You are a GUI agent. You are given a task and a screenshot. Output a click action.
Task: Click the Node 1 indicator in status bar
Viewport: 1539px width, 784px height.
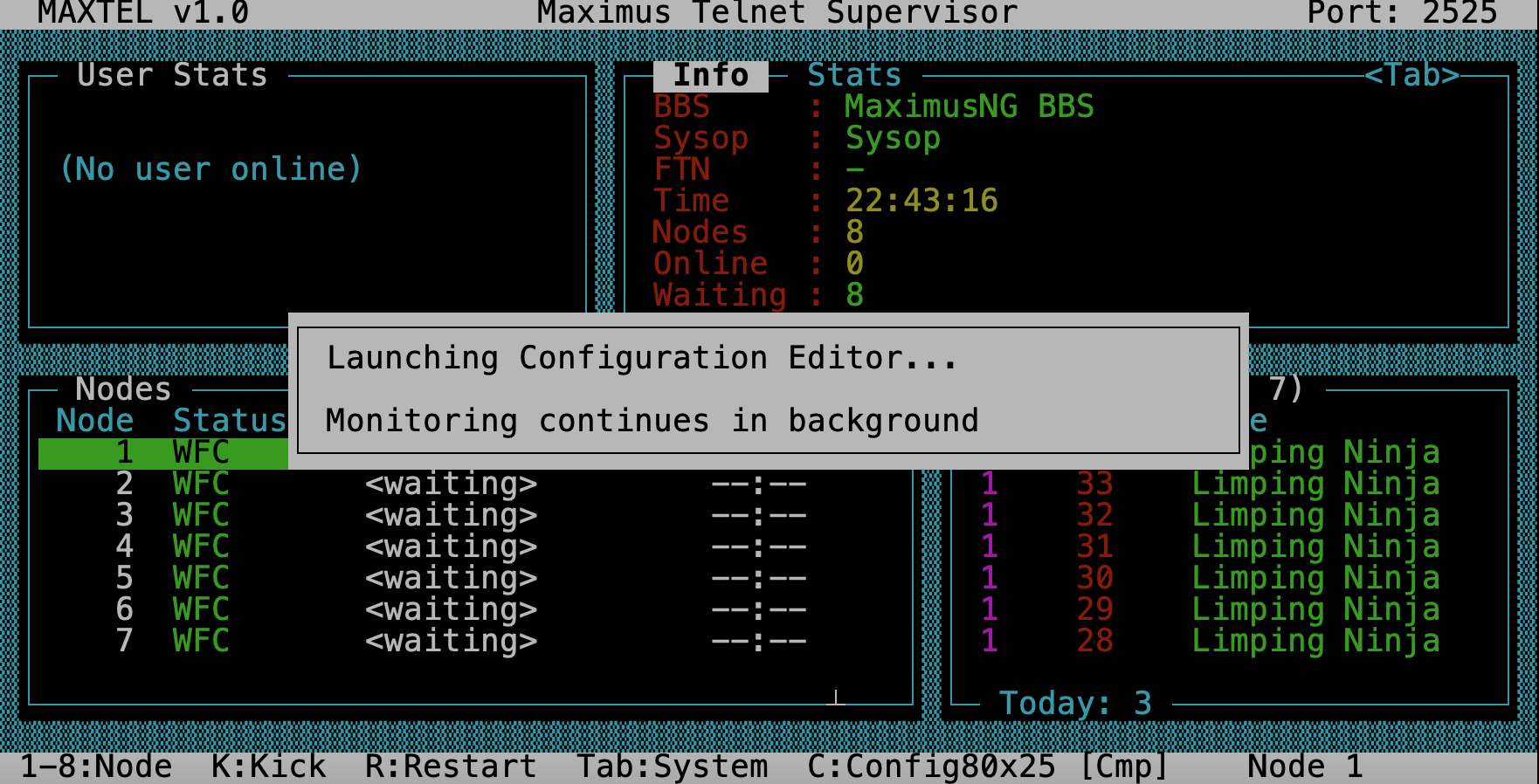[x=1305, y=767]
